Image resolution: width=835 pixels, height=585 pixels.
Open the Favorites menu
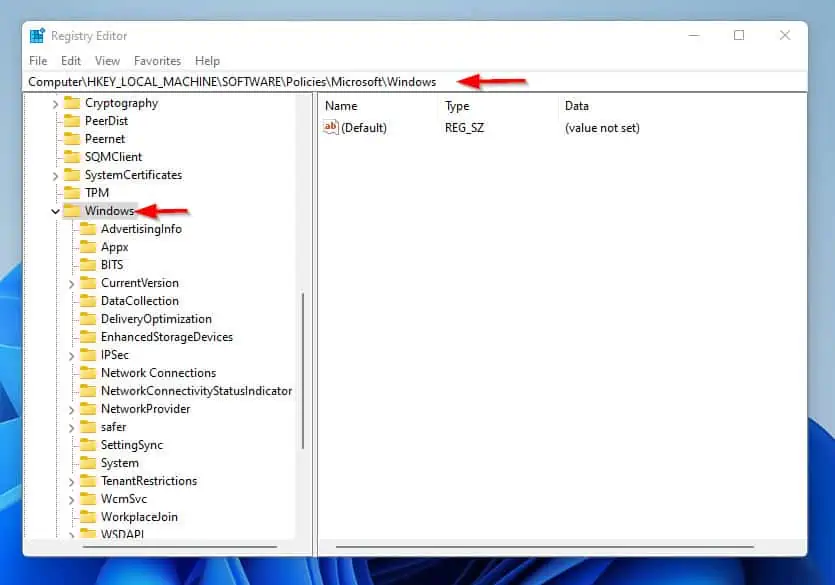coord(157,61)
